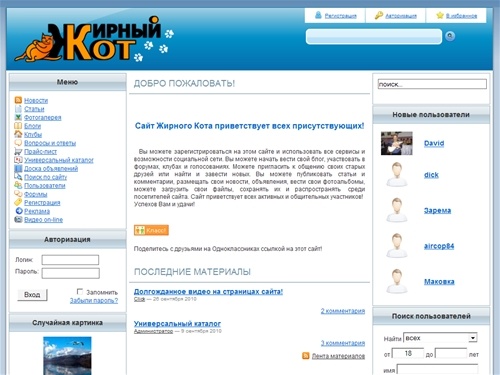Click the RSS icon next to Новости
Image resolution: width=500 pixels, height=375 pixels.
point(18,100)
